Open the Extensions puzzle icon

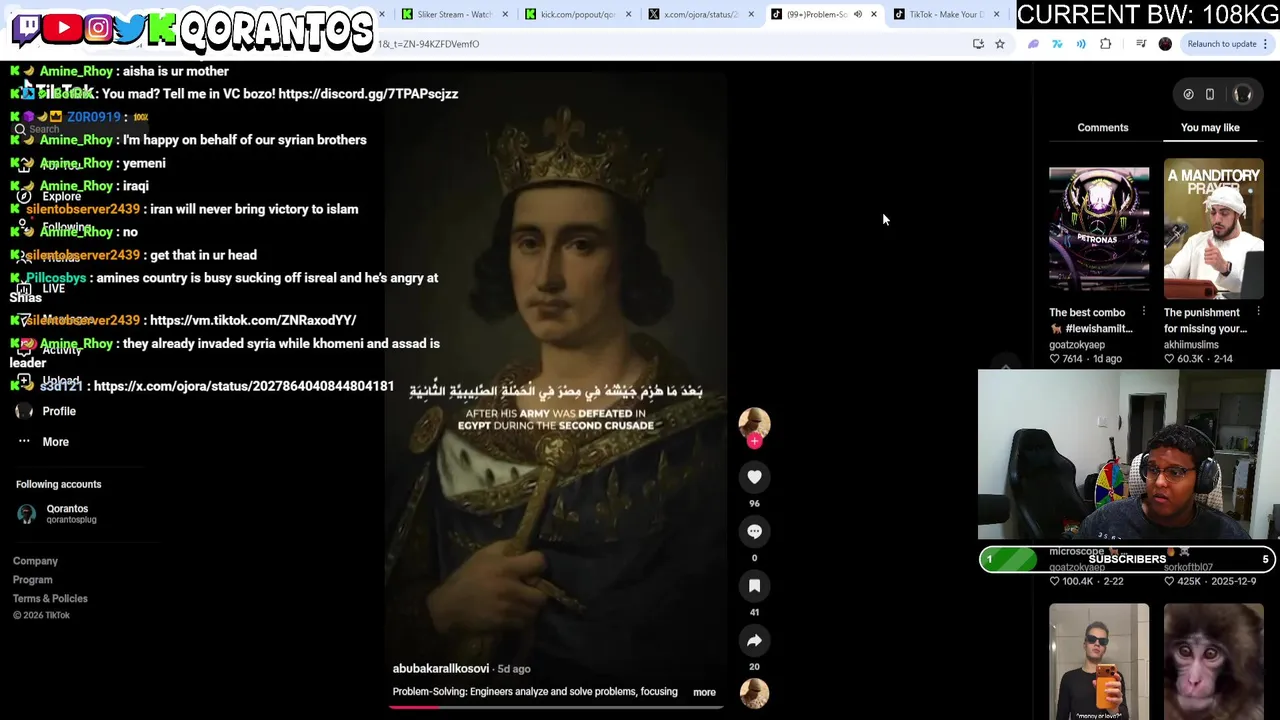(1105, 44)
